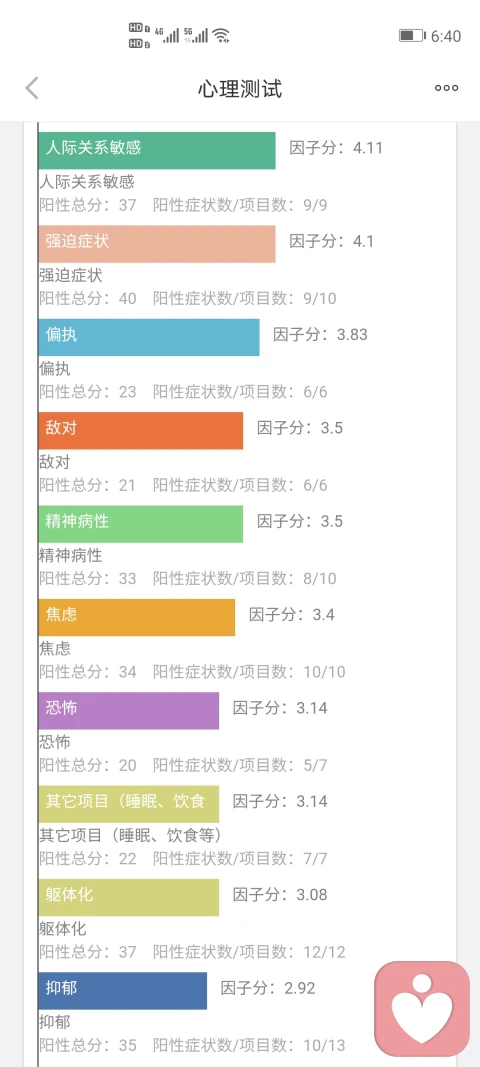
Task: Select the 躯体化 bar
Action: (x=129, y=897)
